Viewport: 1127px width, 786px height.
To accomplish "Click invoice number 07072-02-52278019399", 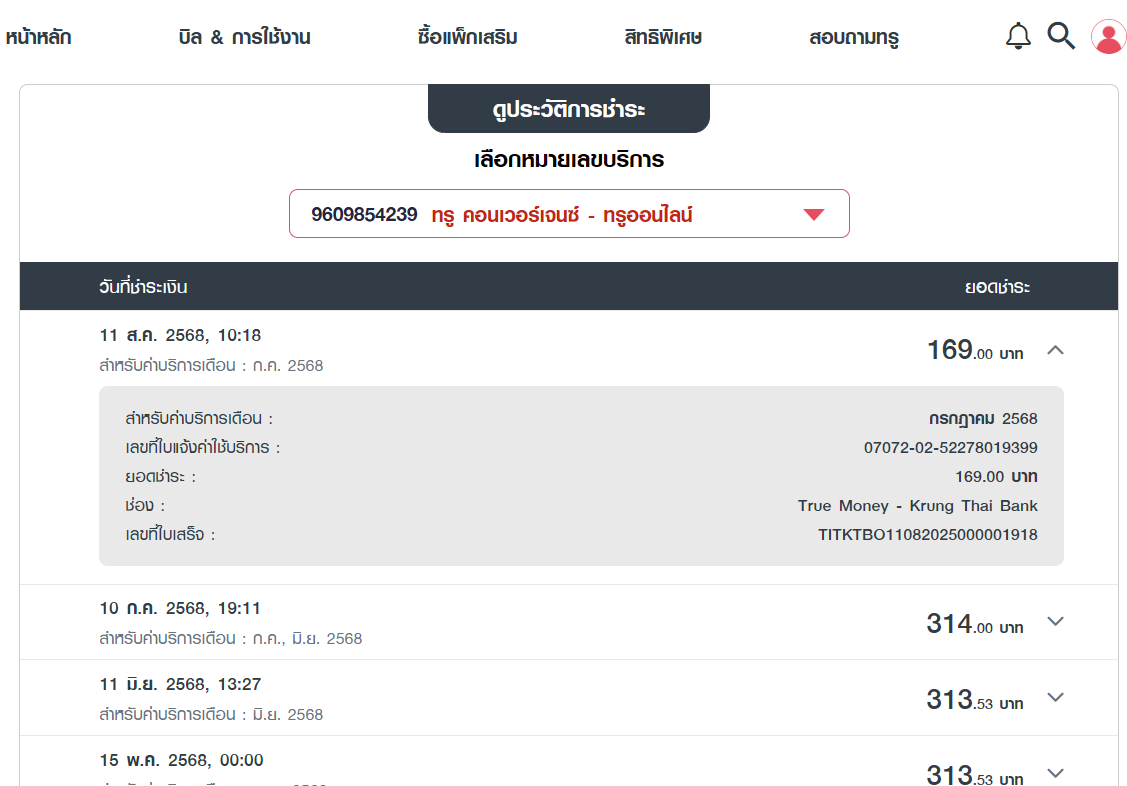I will tap(950, 448).
